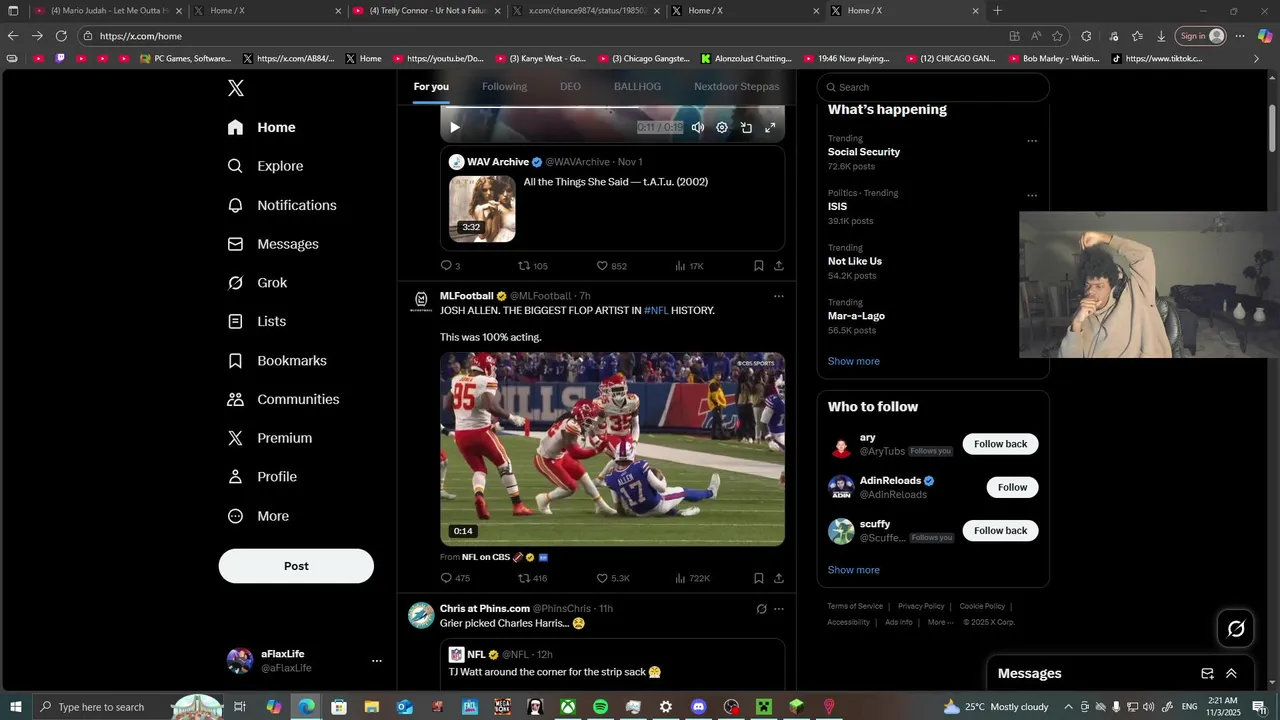Open Communities in the sidebar

(235, 399)
